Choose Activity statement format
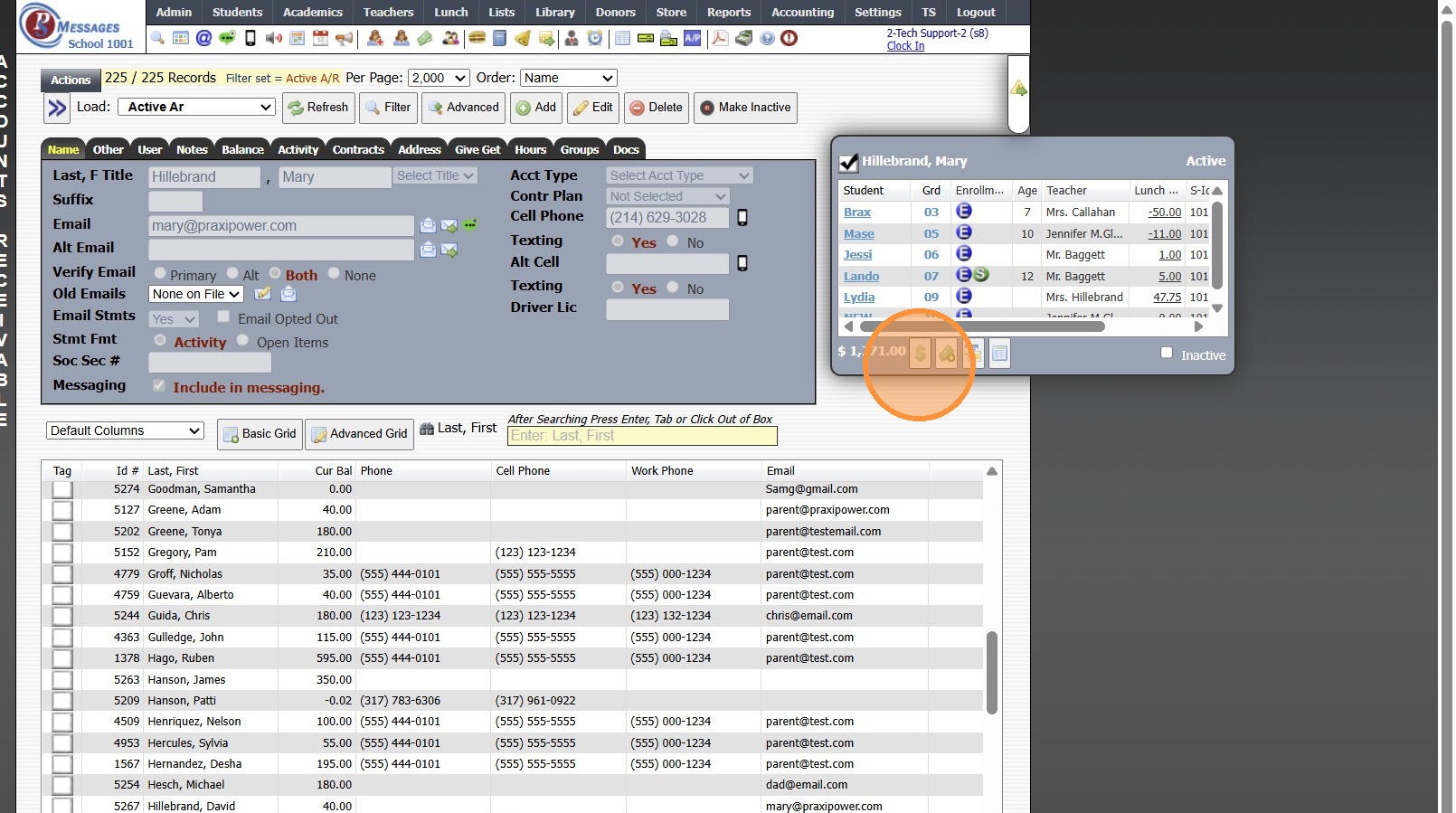This screenshot has height=813, width=1456. click(160, 340)
